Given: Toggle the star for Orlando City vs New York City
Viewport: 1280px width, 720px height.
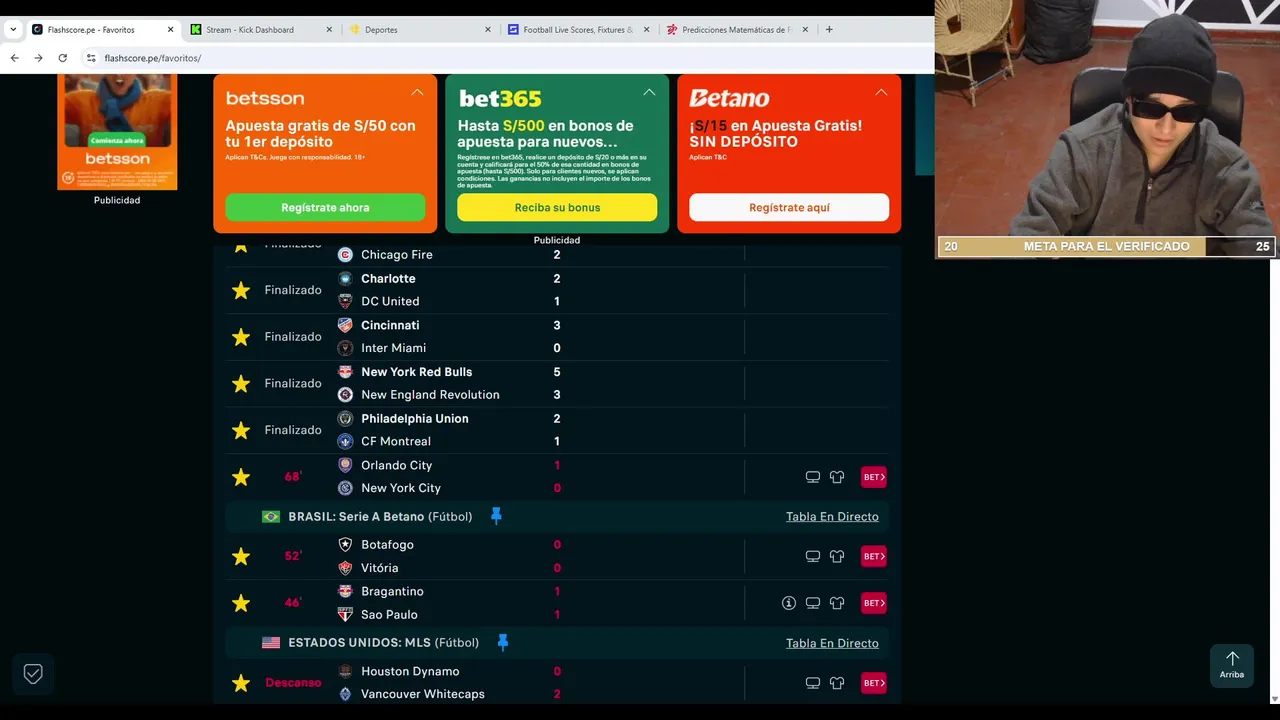Looking at the screenshot, I should tap(241, 477).
